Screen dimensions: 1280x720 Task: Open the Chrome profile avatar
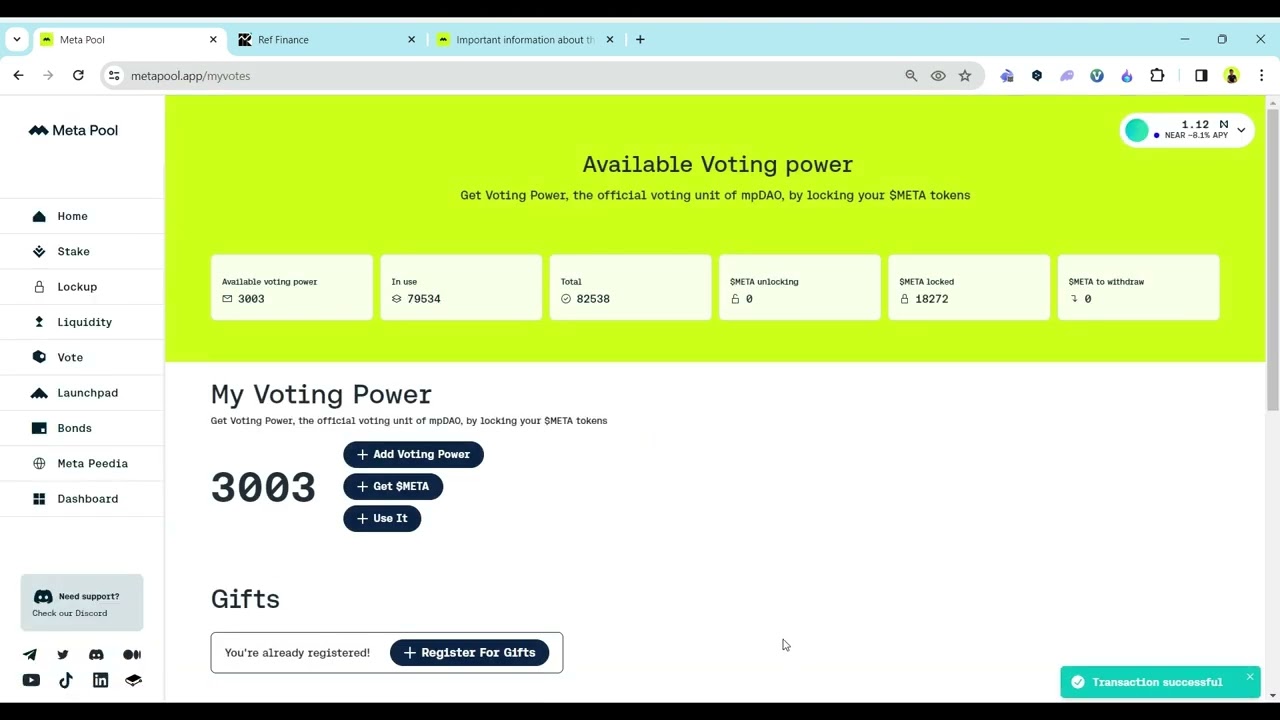point(1231,76)
